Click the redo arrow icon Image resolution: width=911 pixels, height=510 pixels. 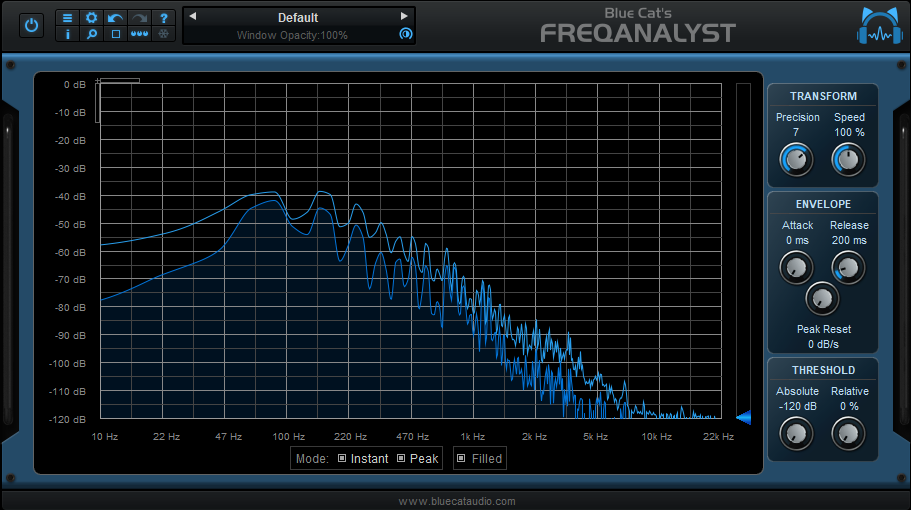pyautogui.click(x=139, y=18)
